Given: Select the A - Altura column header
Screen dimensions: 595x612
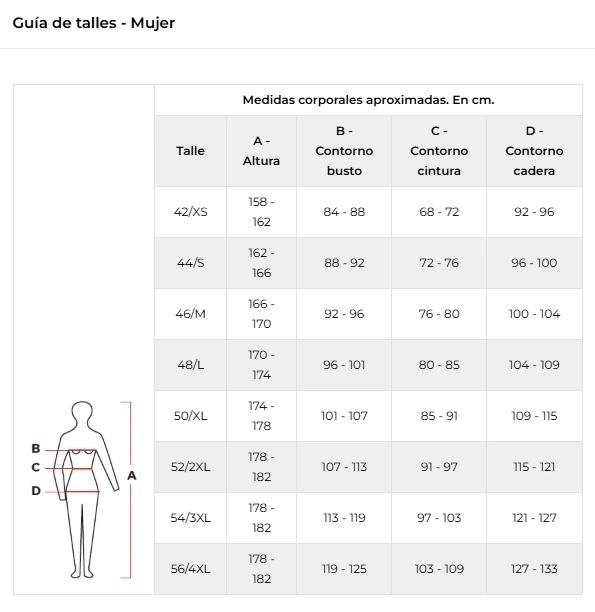Looking at the screenshot, I should [x=261, y=151].
